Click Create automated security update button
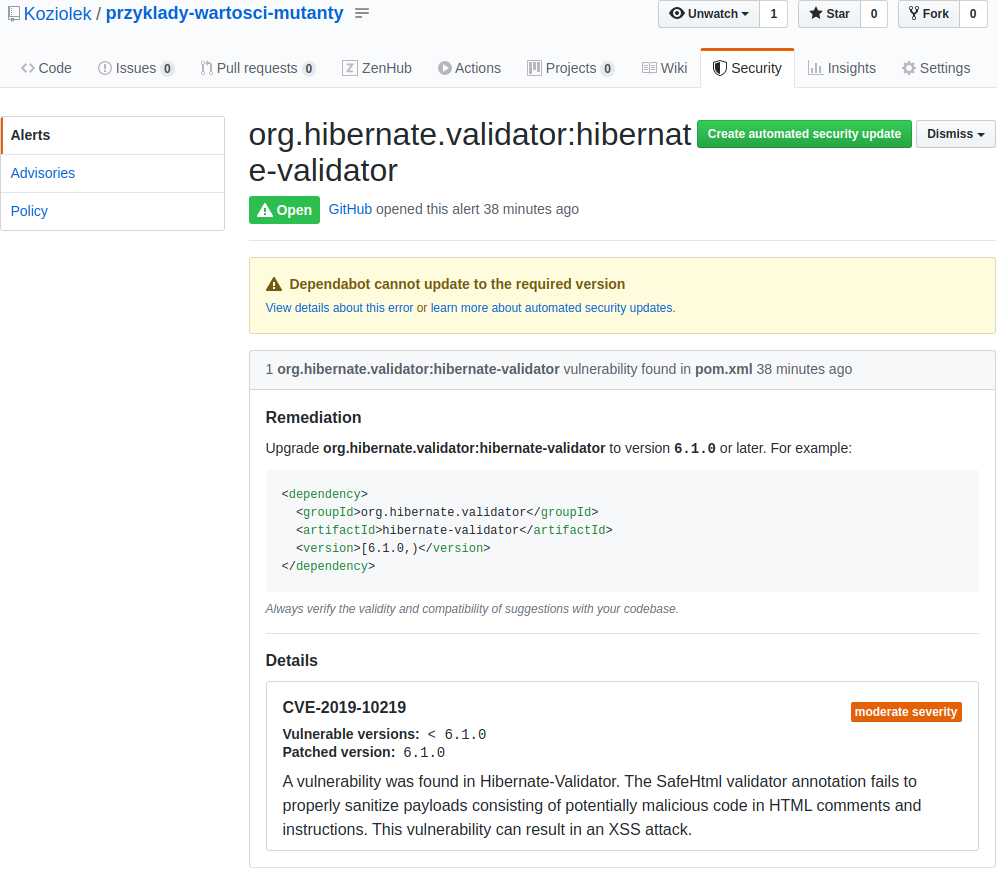 pyautogui.click(x=804, y=134)
